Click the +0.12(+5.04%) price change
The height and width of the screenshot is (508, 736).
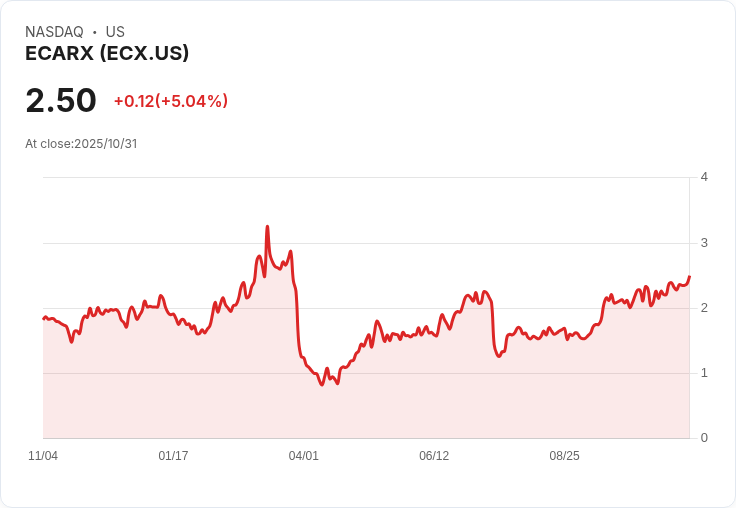point(170,101)
